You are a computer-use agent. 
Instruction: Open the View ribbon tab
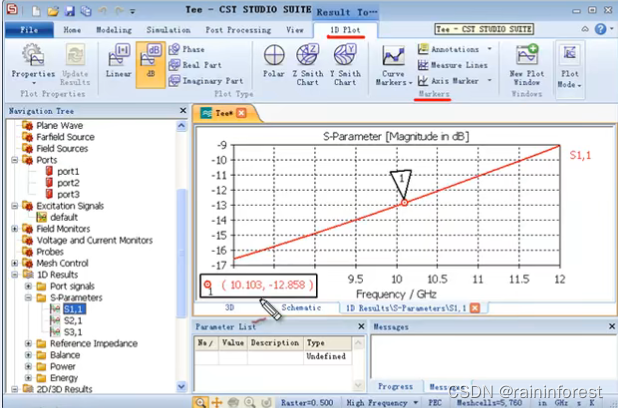point(295,30)
